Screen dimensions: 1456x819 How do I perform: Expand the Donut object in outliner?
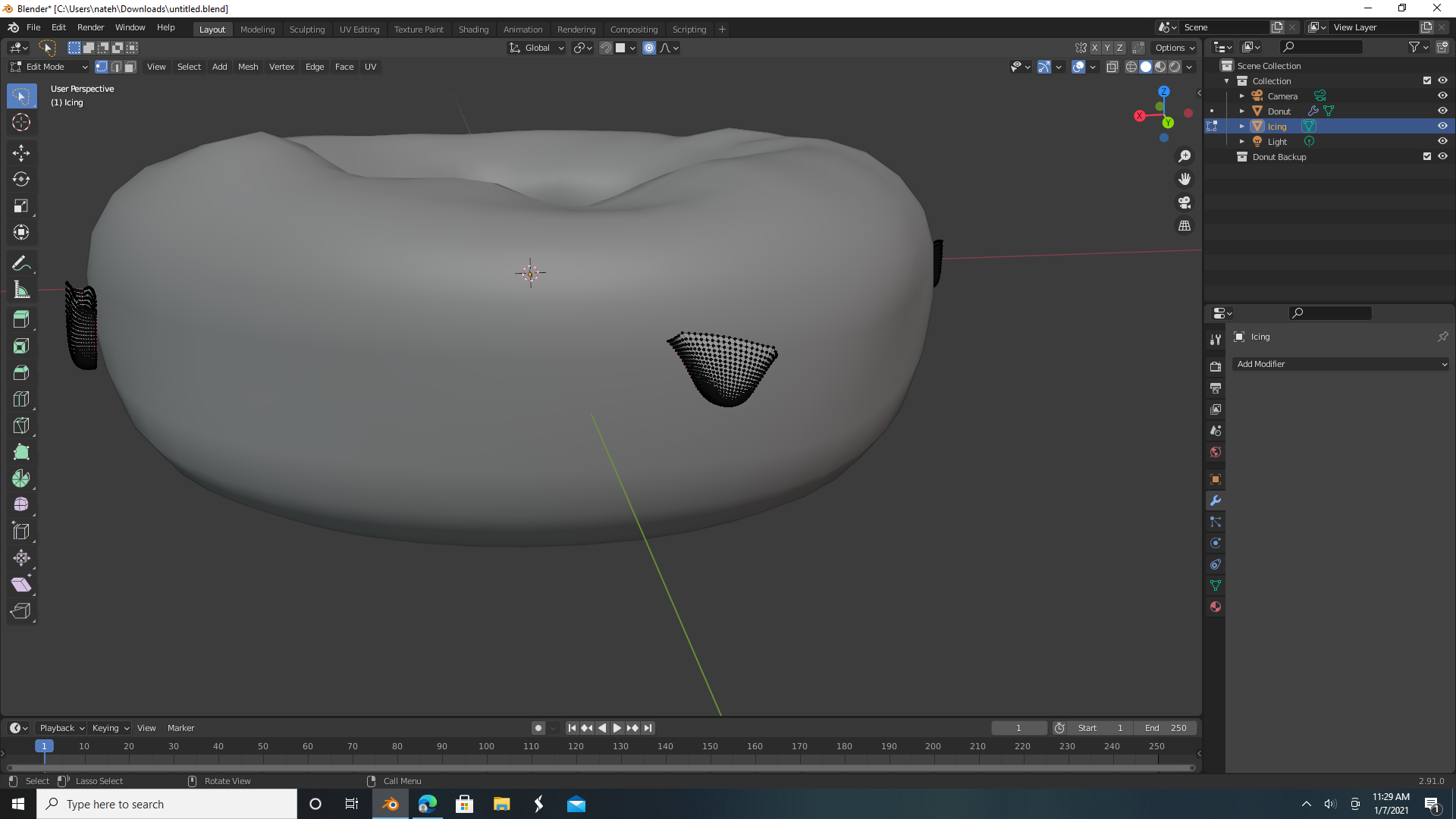point(1242,111)
